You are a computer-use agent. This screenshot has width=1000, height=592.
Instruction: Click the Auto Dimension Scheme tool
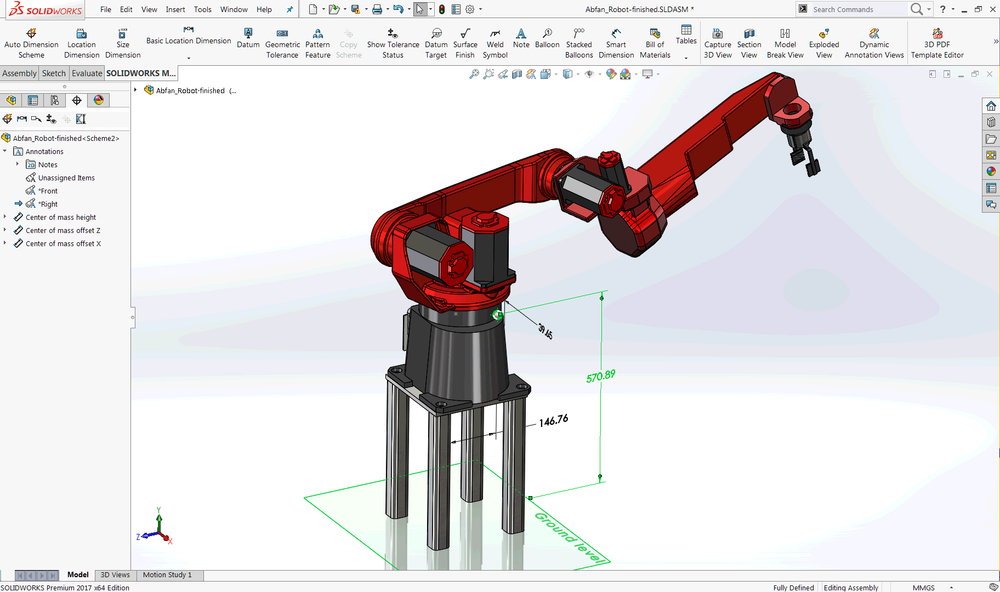click(30, 43)
